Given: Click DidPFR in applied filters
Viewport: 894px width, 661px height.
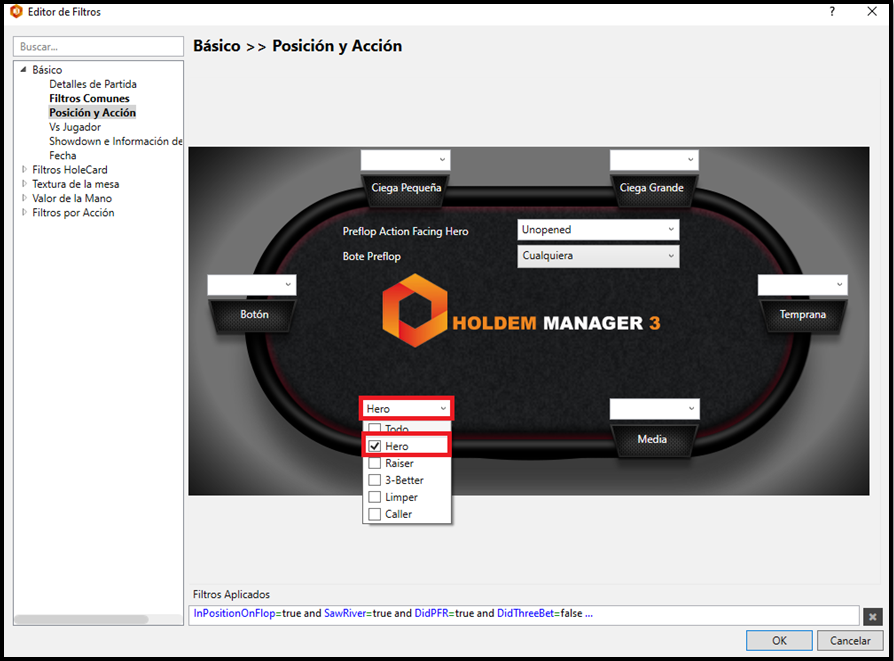Looking at the screenshot, I should [x=432, y=613].
